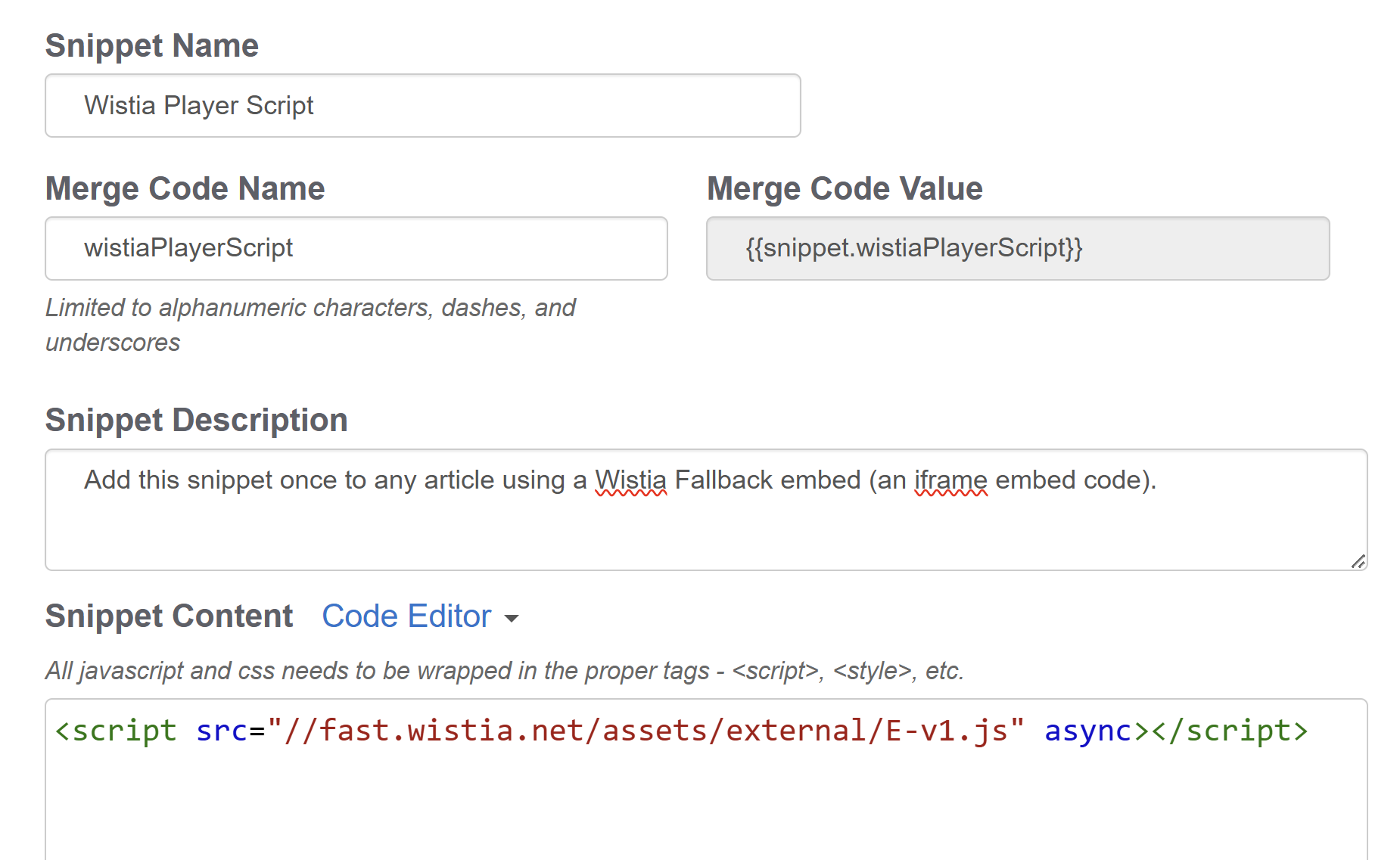Click misspelled word Wistia in description
Viewport: 1400px width, 860px height.
pyautogui.click(x=630, y=480)
